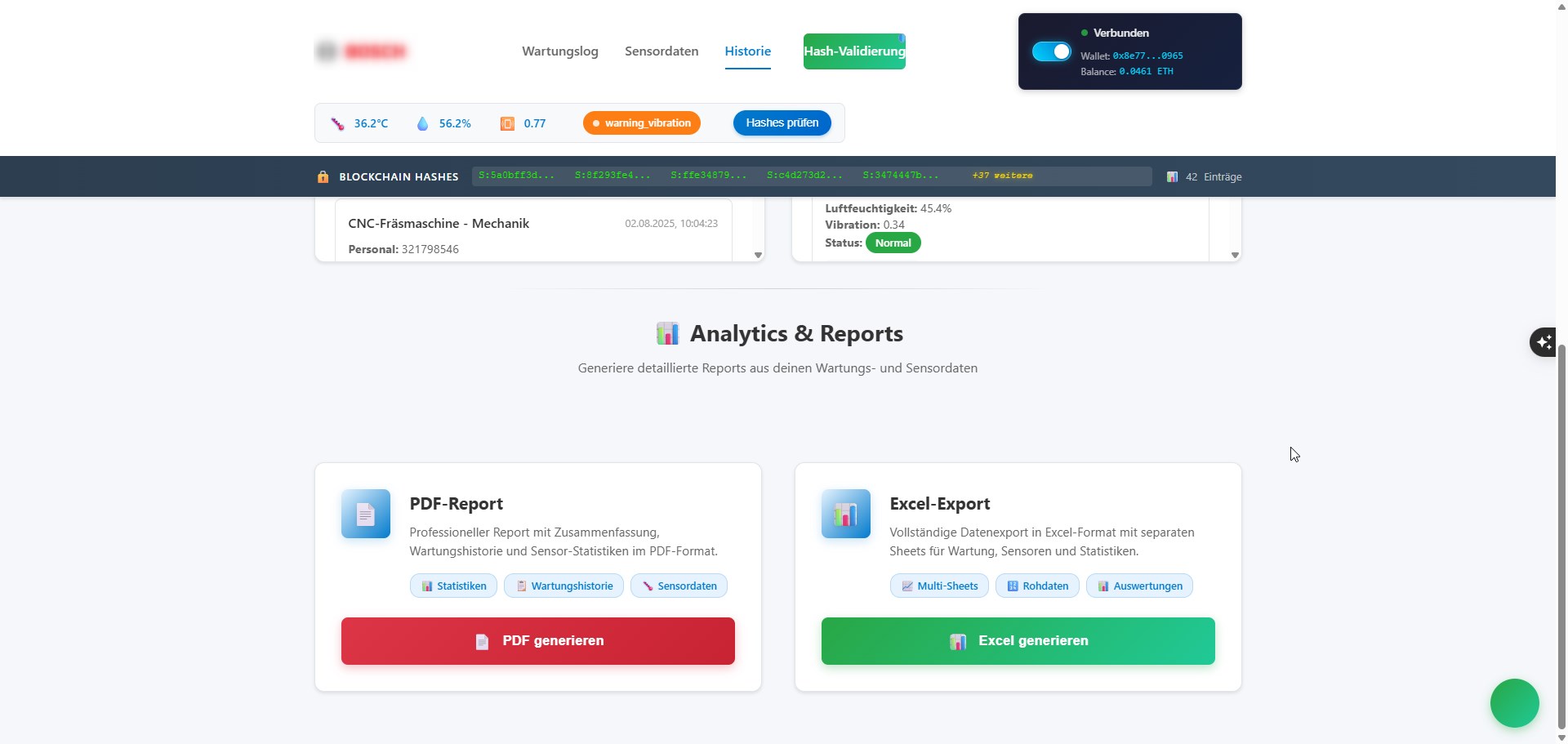Click the chart icon on Excel-Export card

point(845,514)
